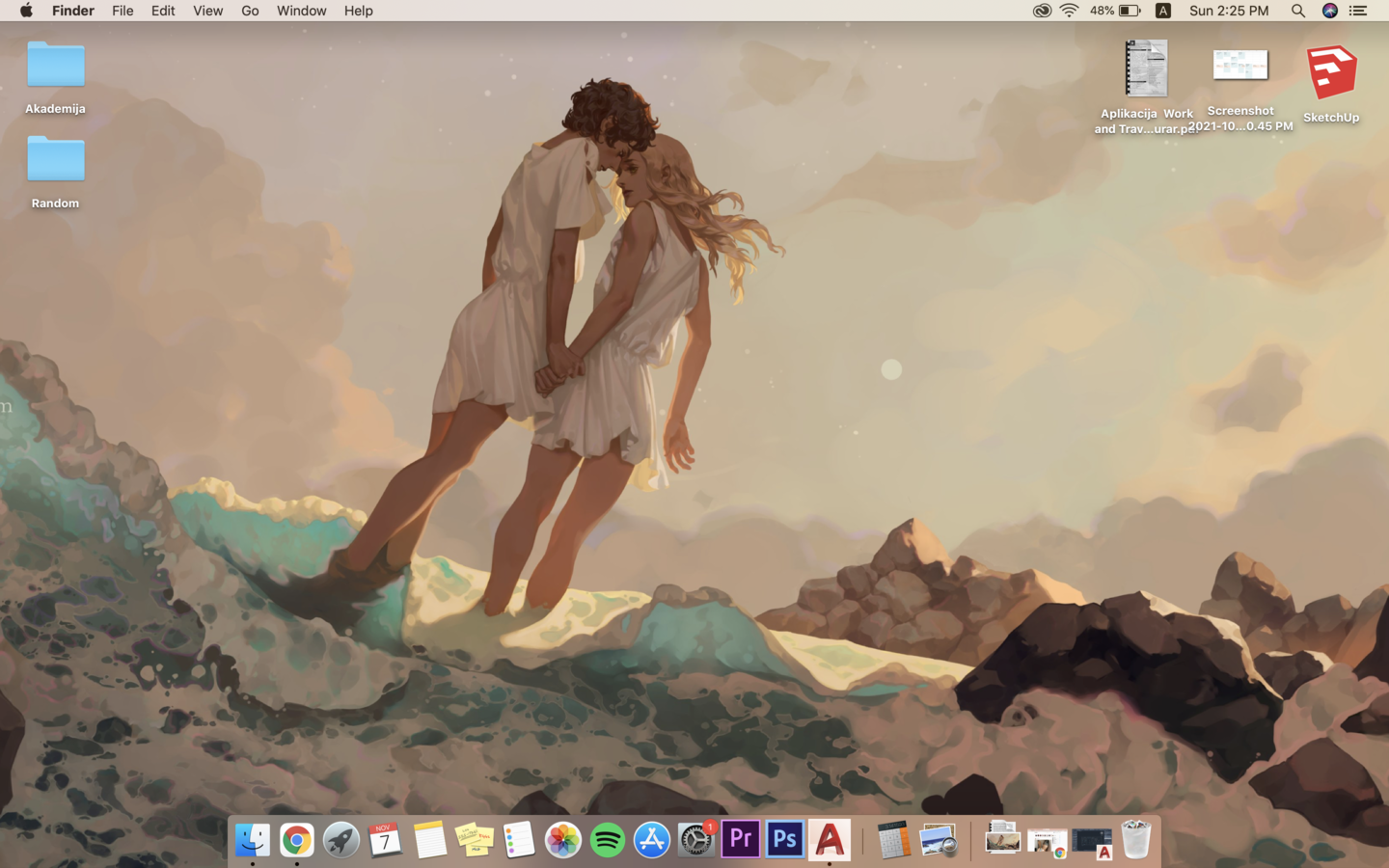Click the clock showing Sun 2:25 PM

1229,11
